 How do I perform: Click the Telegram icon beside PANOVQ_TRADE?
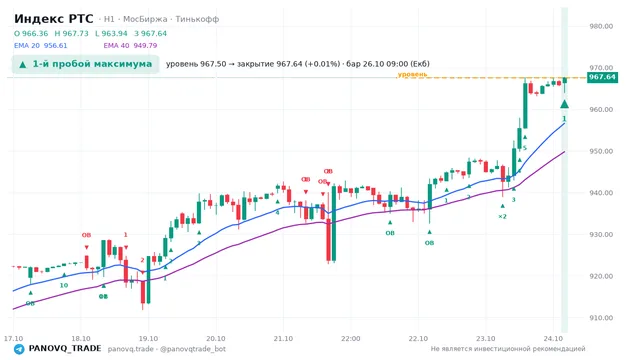pyautogui.click(x=19, y=349)
